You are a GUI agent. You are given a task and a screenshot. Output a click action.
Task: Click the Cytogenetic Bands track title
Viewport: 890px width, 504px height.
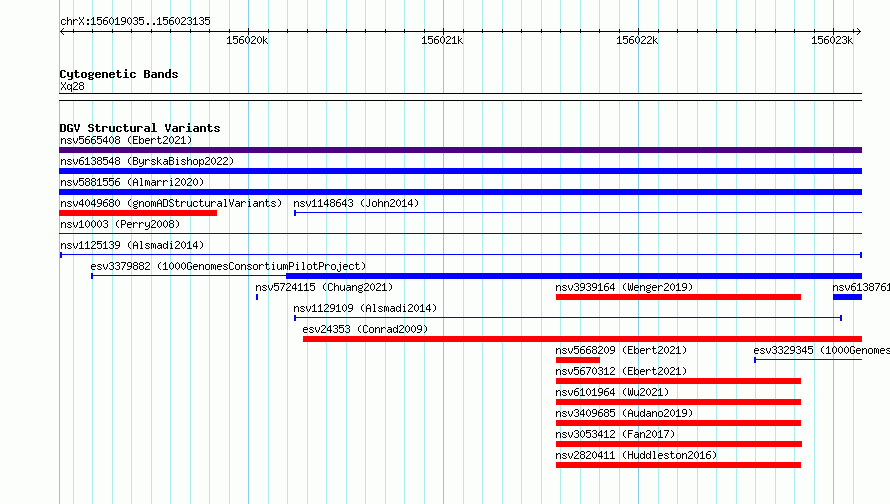(x=119, y=74)
